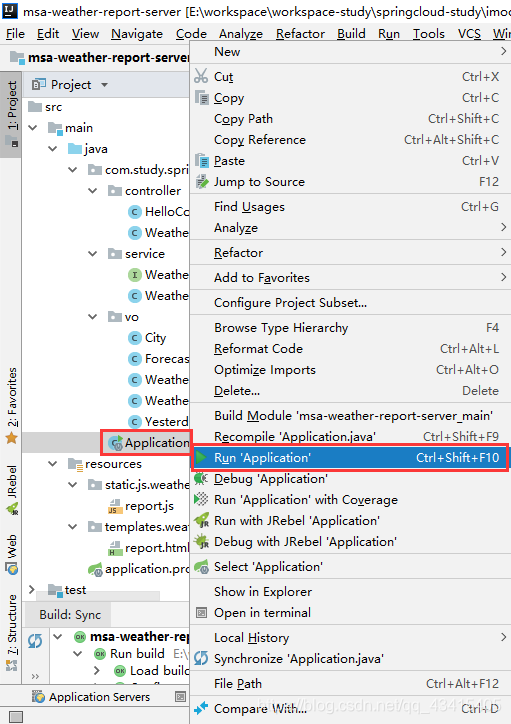Open the 1: Project tool window tab
Screen dimensions: 511x724
pyautogui.click(x=12, y=114)
